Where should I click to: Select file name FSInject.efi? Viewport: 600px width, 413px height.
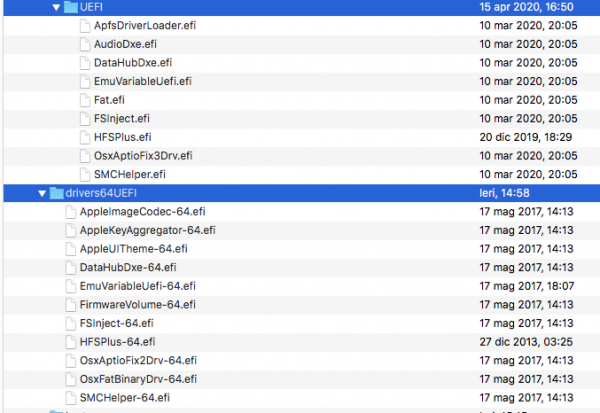122,119
